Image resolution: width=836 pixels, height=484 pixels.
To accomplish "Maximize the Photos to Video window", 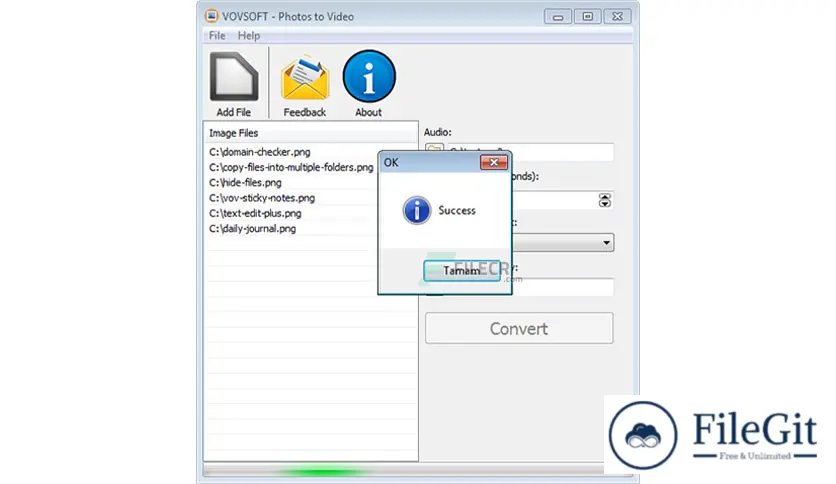I will [x=588, y=17].
